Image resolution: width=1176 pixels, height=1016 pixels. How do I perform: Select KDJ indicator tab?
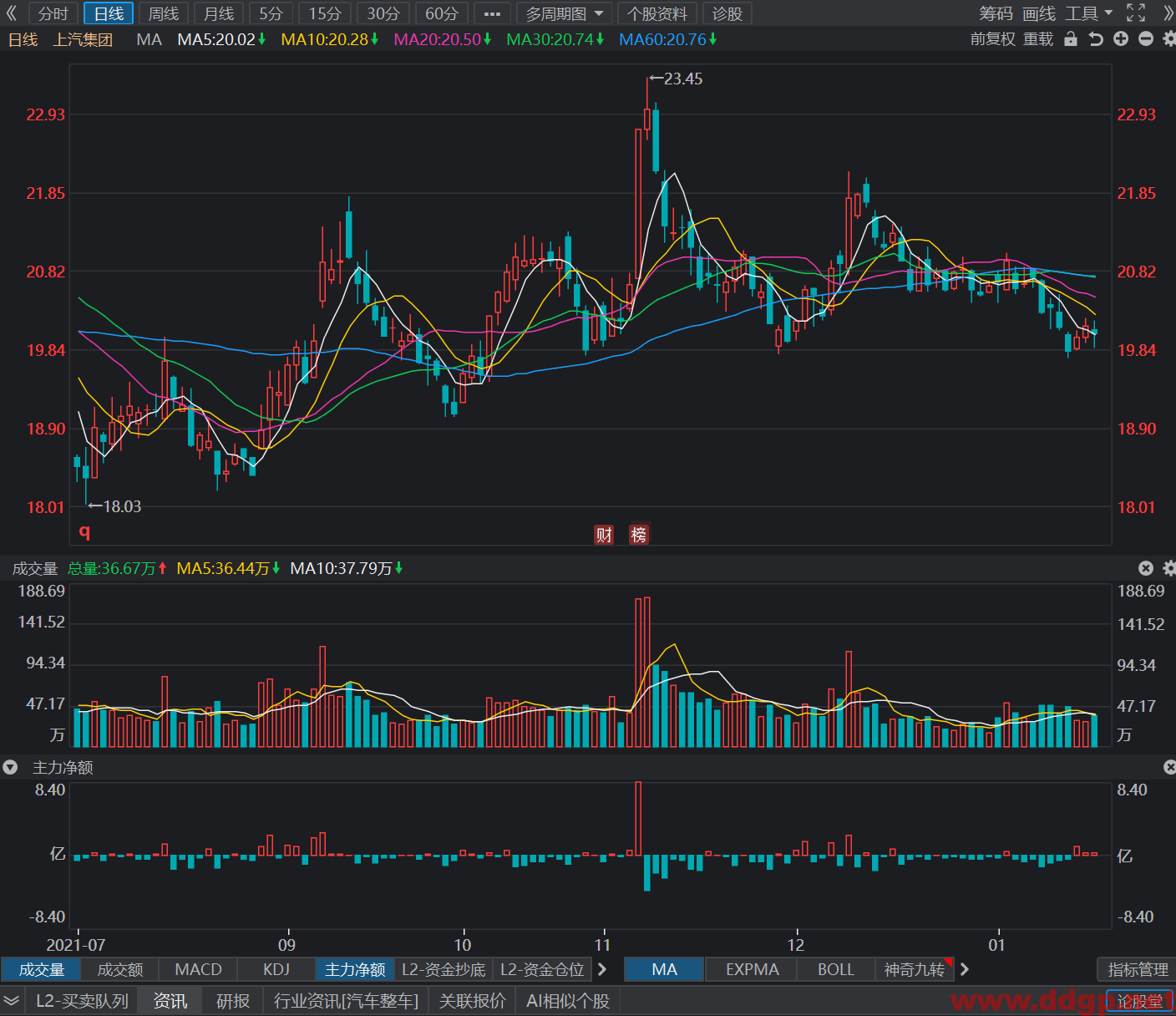[276, 969]
